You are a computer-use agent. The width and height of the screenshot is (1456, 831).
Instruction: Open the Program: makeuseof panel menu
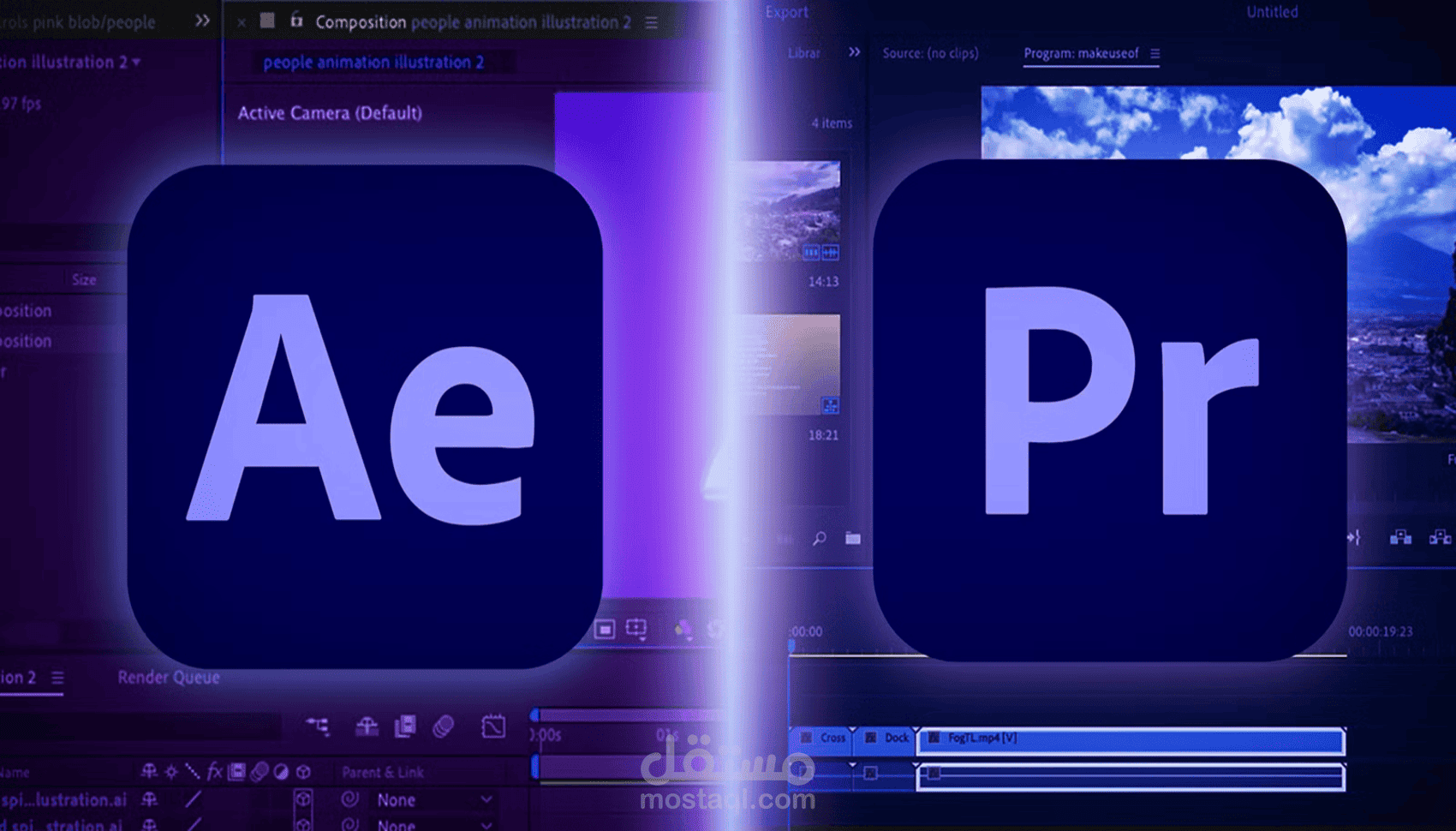pyautogui.click(x=1155, y=53)
